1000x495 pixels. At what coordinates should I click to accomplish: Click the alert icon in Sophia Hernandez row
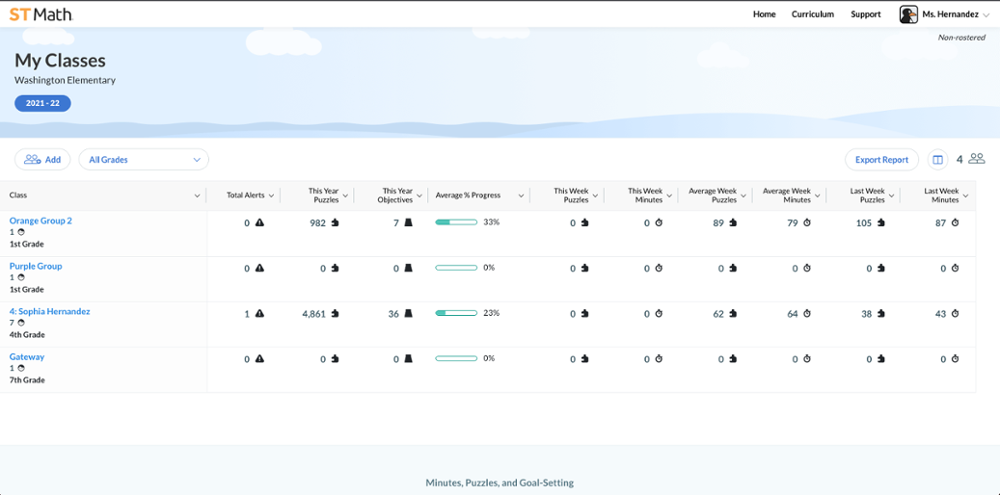[x=260, y=314]
